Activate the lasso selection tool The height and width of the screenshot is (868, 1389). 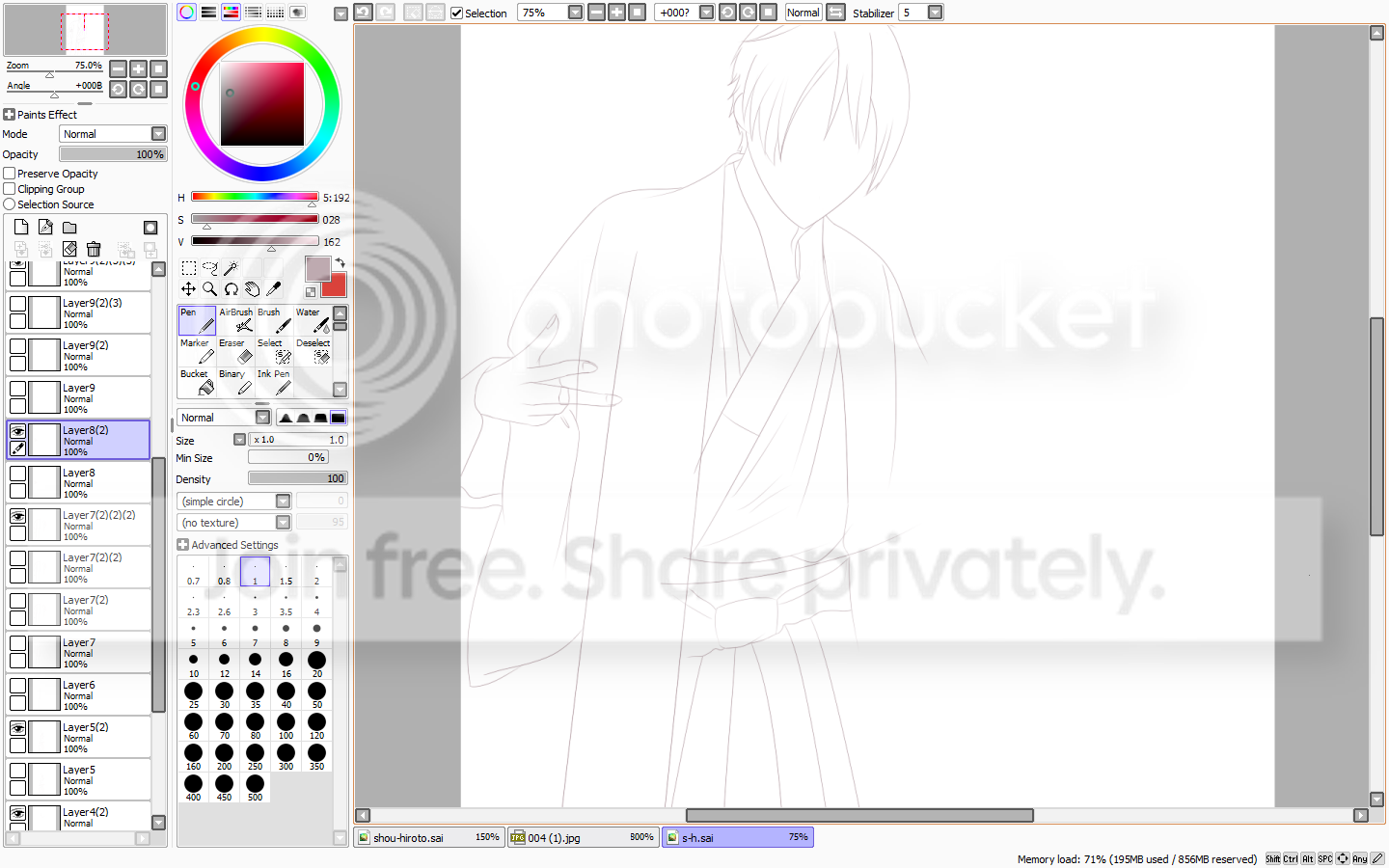[210, 268]
